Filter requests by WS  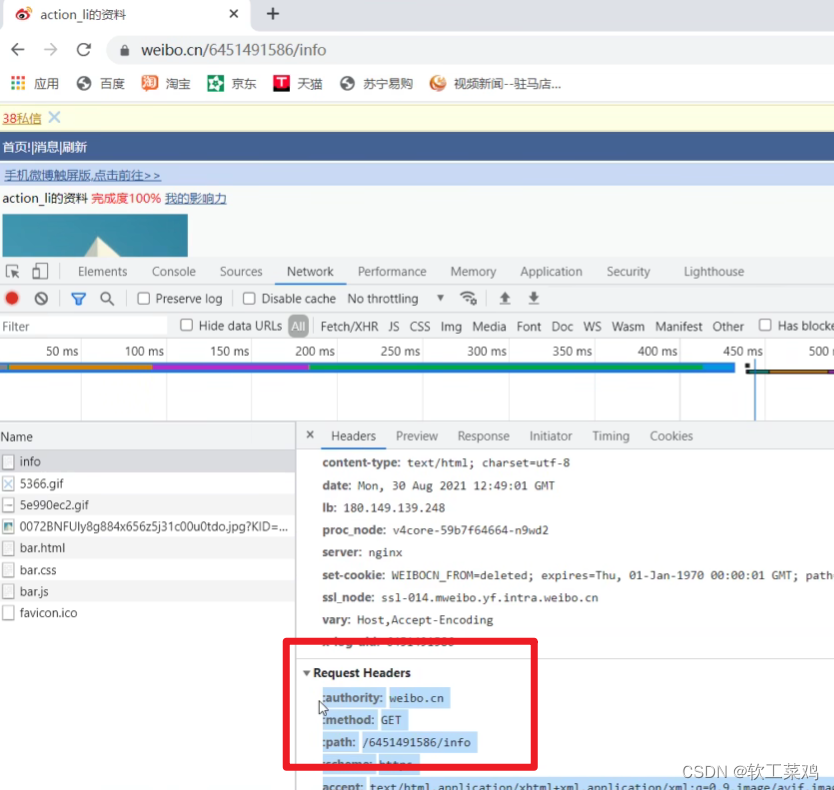(592, 326)
